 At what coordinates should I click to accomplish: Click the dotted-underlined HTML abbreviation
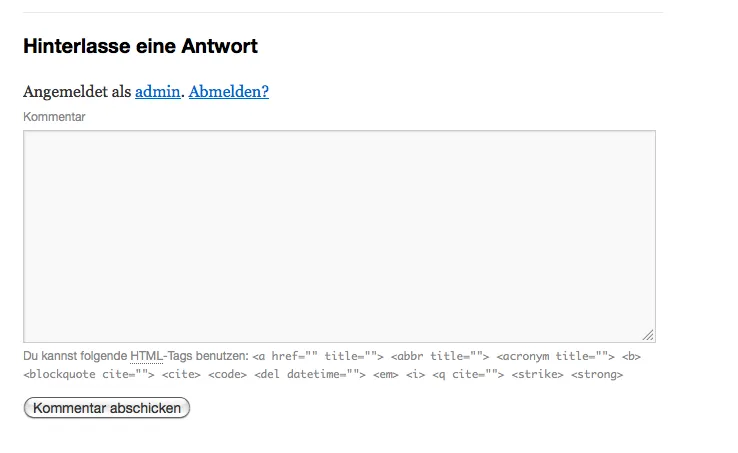tap(146, 356)
